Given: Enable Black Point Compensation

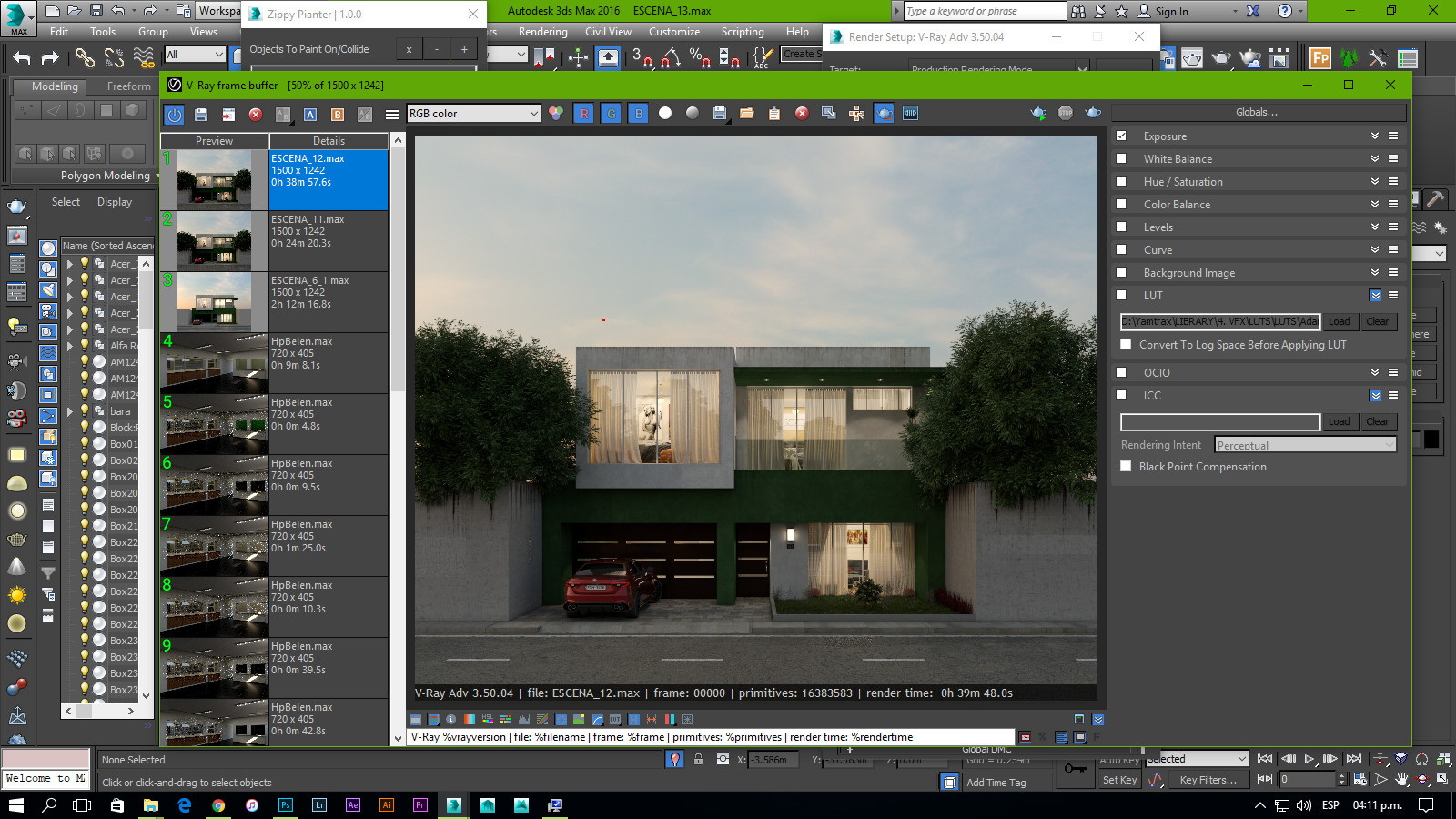Looking at the screenshot, I should coord(1126,466).
